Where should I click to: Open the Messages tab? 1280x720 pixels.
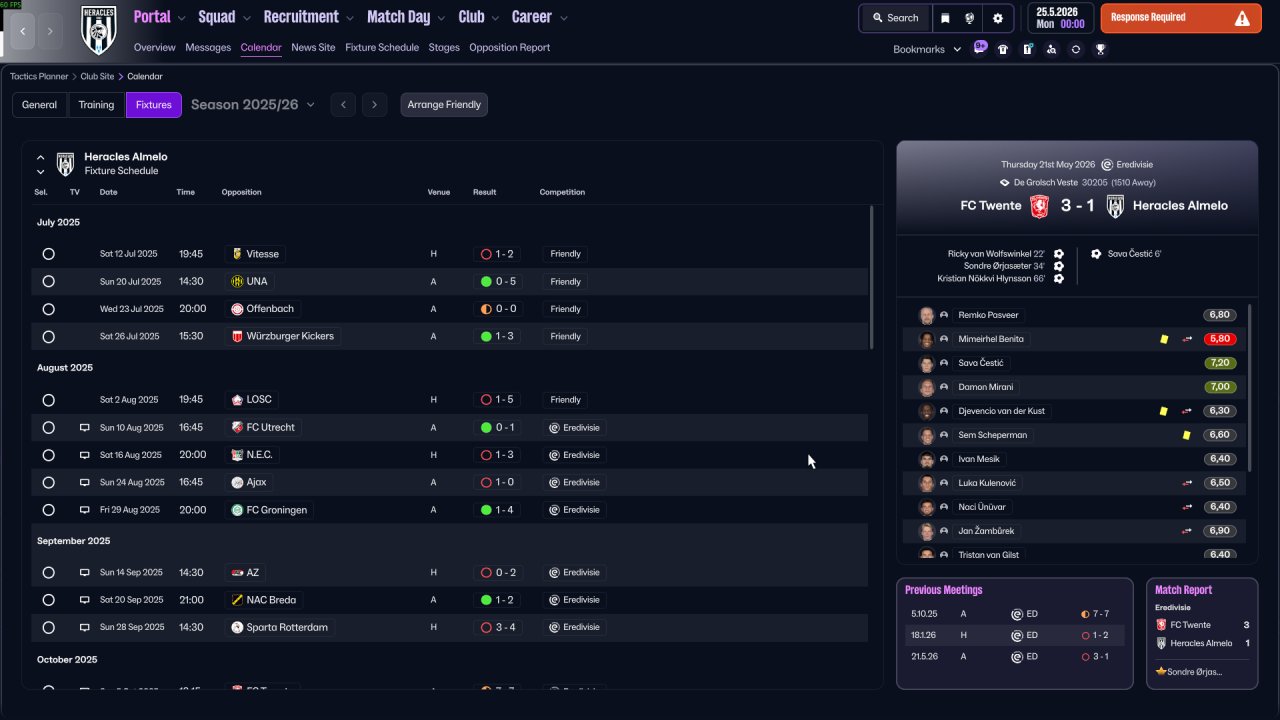click(208, 47)
